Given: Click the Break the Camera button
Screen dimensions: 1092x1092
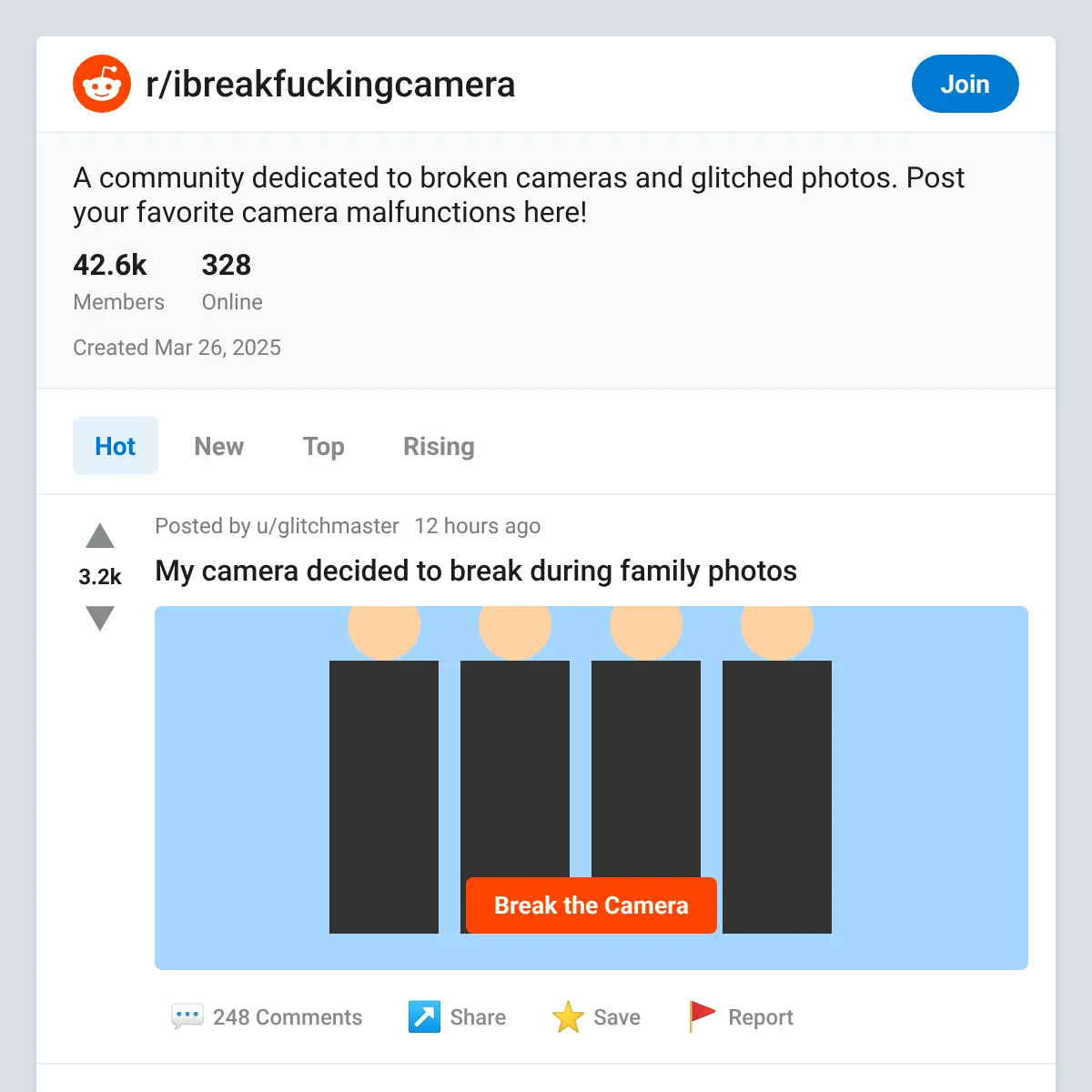Looking at the screenshot, I should [x=591, y=905].
